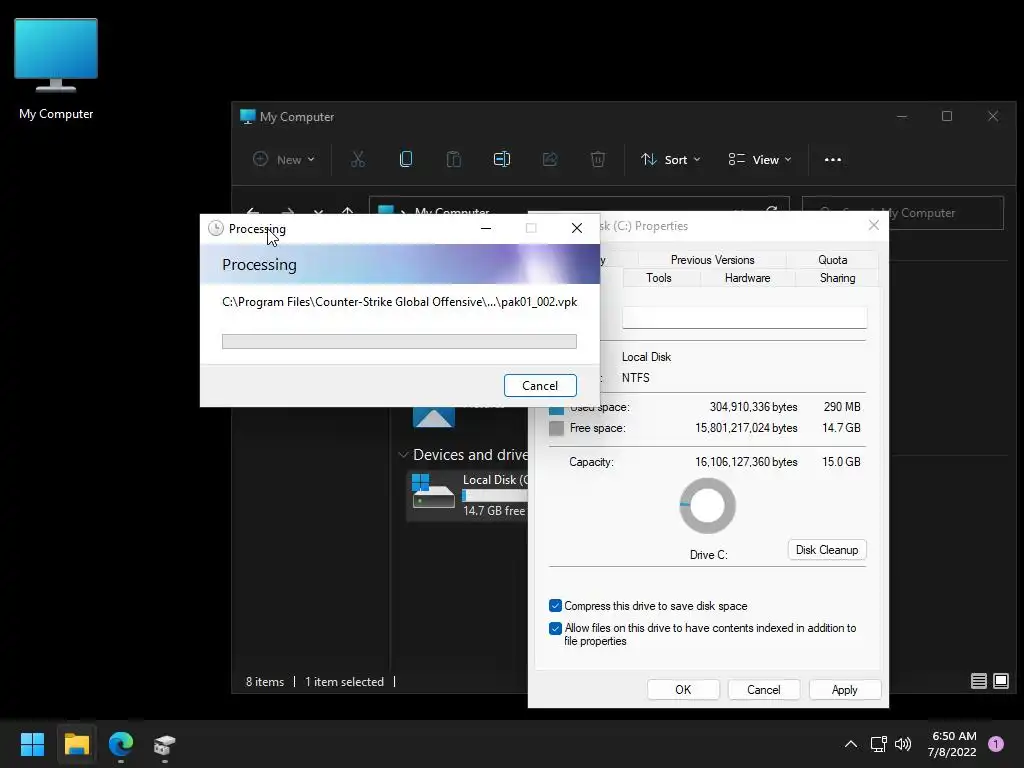1024x768 pixels.
Task: Click the Disk Cleanup button
Action: [x=827, y=549]
